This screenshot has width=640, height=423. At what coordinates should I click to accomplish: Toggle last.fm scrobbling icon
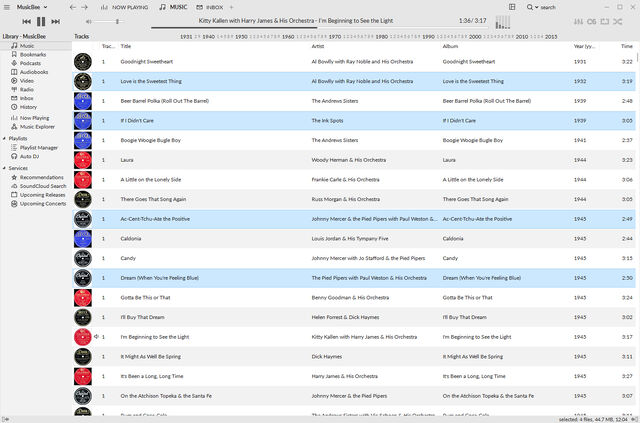[x=591, y=21]
